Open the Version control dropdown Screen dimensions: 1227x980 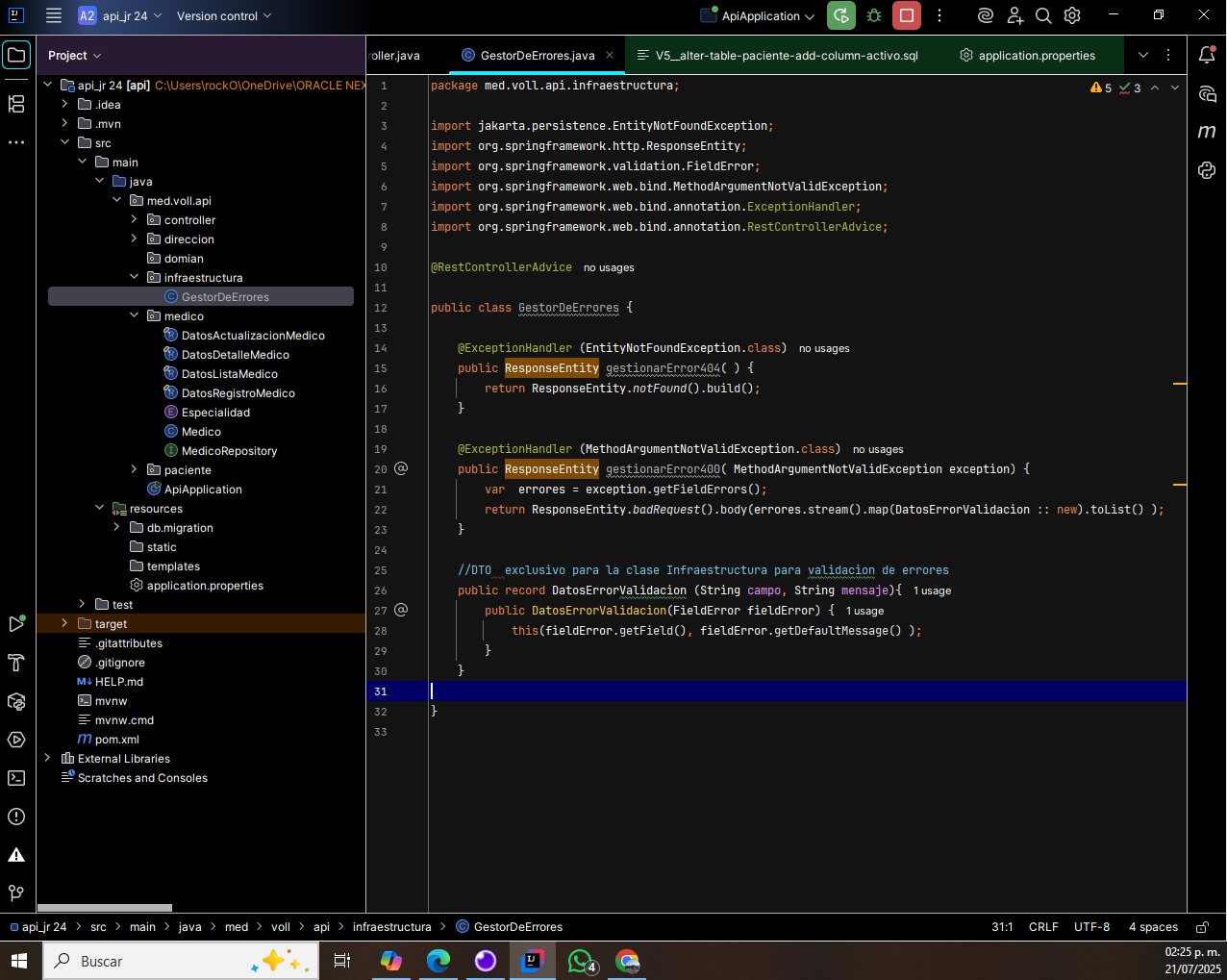click(x=224, y=15)
